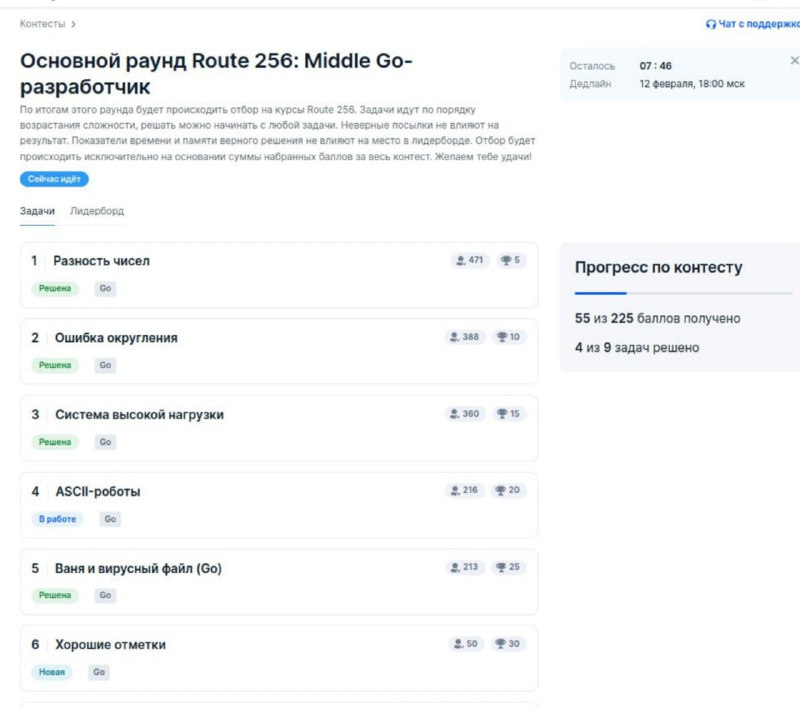This screenshot has height=708, width=800.
Task: Click Go tag on Хорошие отметки
Action: coord(99,672)
